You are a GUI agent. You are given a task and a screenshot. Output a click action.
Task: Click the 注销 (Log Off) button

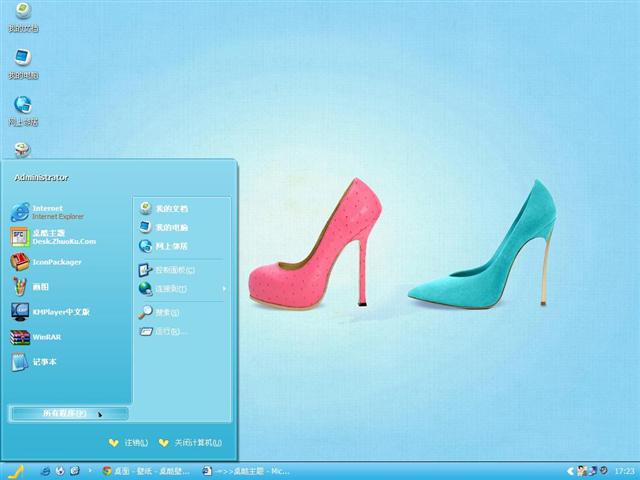point(129,442)
